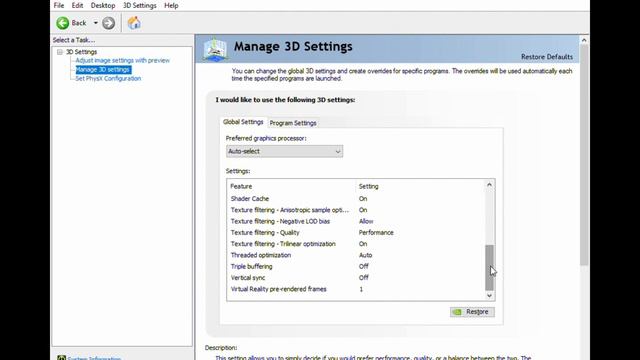Select Texture filtering - Negative LOD bias row

[355, 221]
